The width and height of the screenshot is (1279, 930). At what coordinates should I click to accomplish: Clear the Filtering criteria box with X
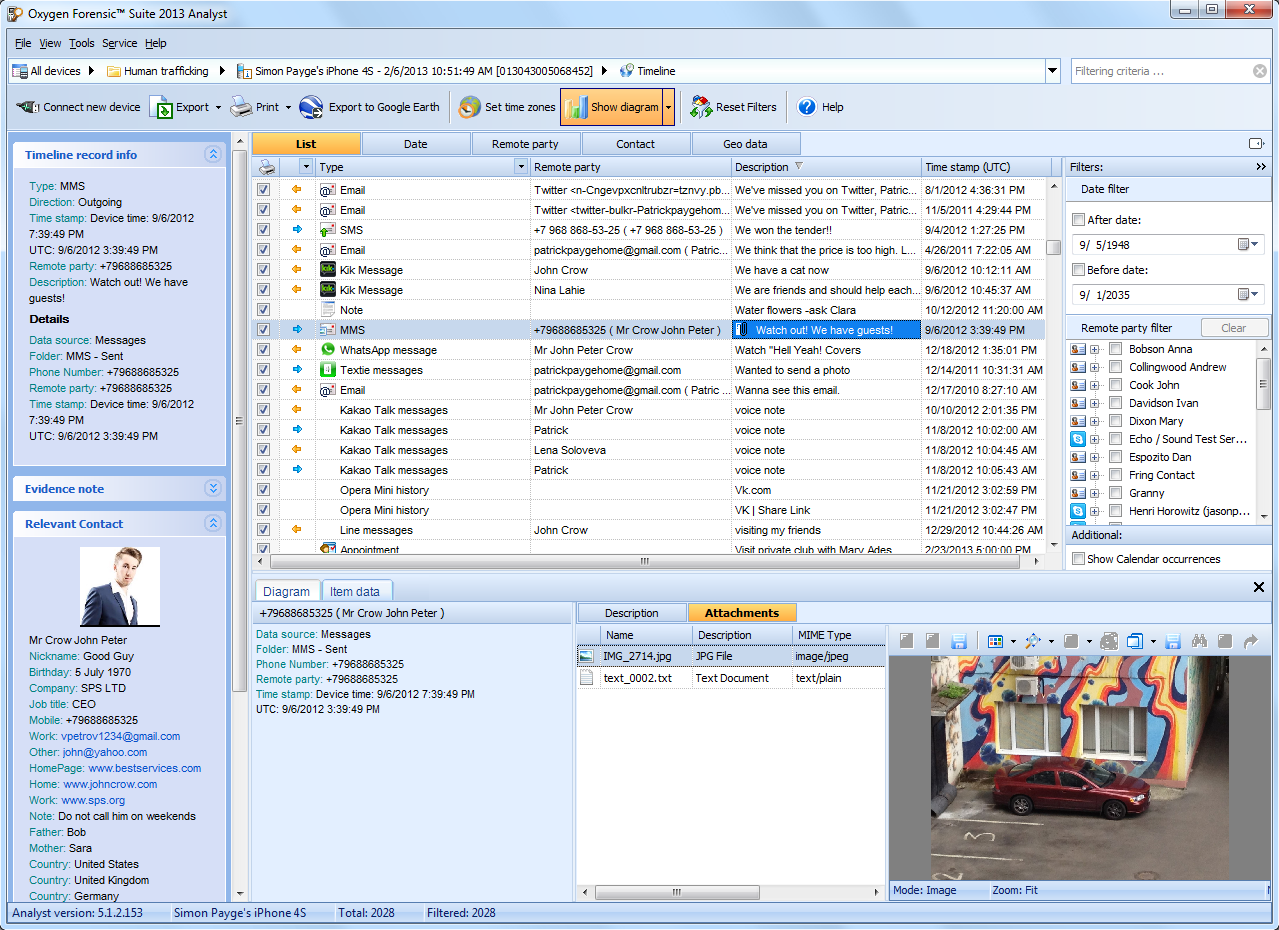(x=1260, y=71)
